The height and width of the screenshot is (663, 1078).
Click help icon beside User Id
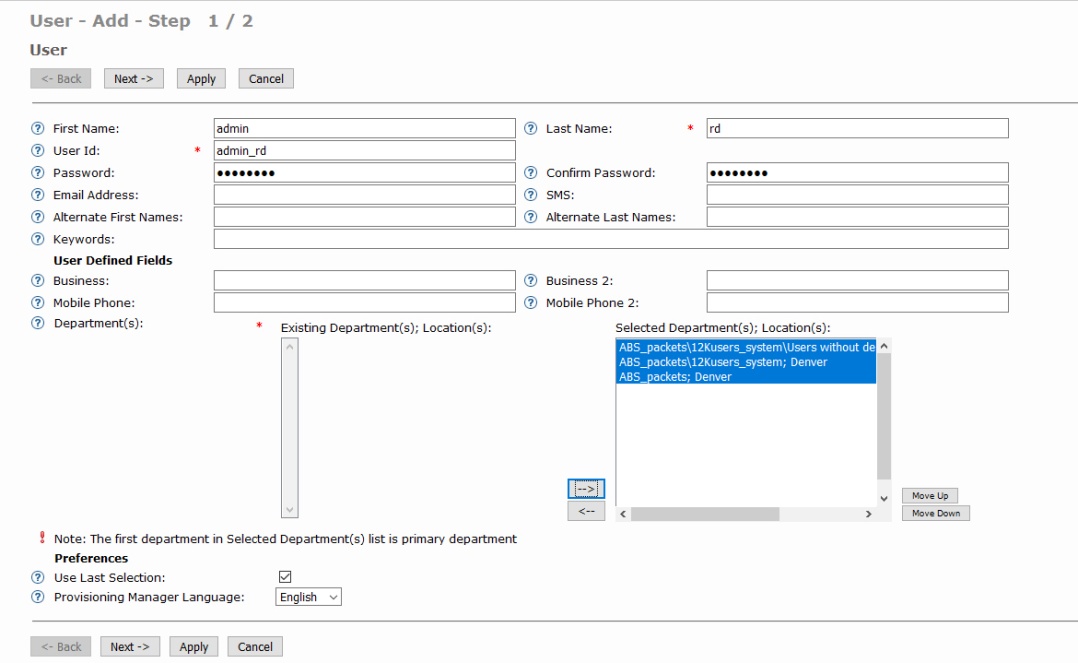(38, 151)
